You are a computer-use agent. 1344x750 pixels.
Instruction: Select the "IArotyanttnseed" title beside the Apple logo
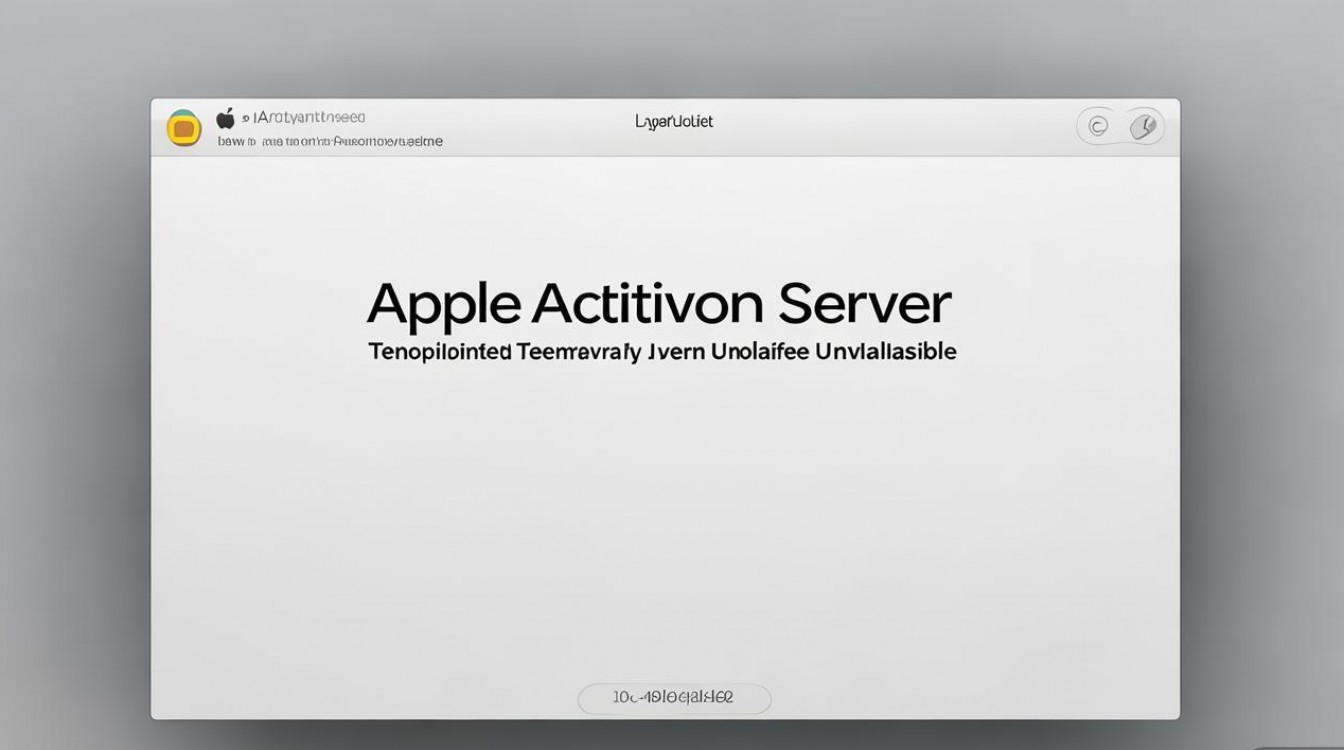(x=310, y=118)
